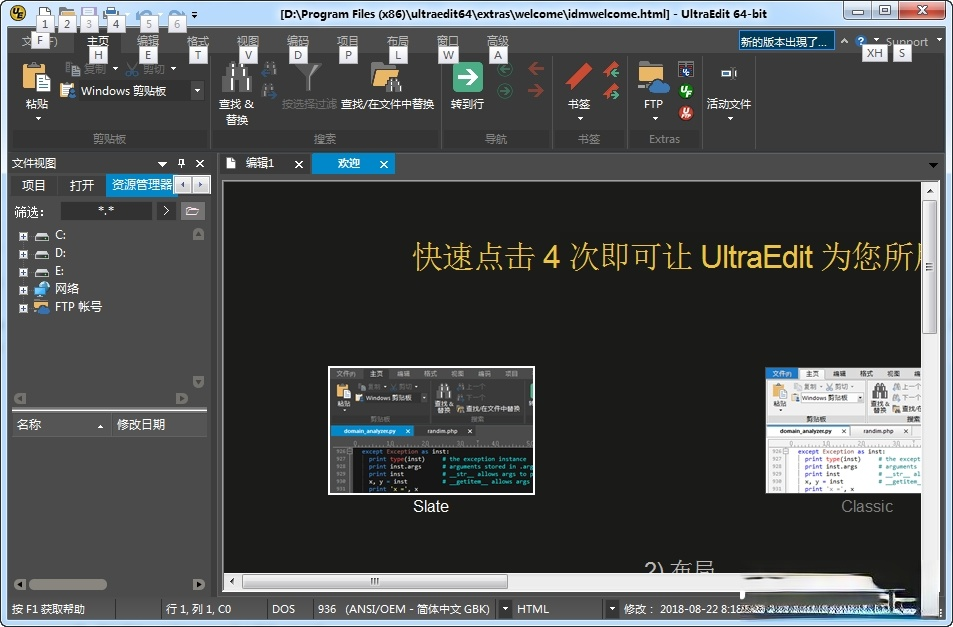Click the green 转到行 arrow icon

click(x=467, y=78)
